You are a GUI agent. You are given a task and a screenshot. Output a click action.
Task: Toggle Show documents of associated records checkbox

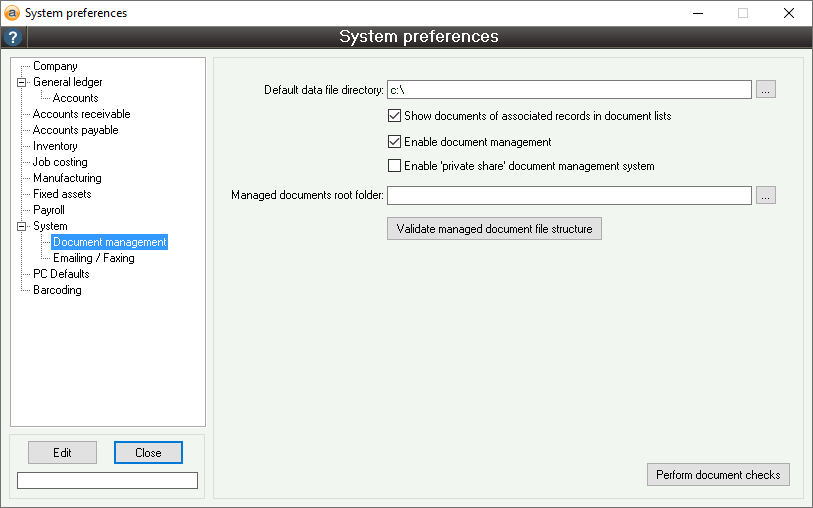coord(394,116)
